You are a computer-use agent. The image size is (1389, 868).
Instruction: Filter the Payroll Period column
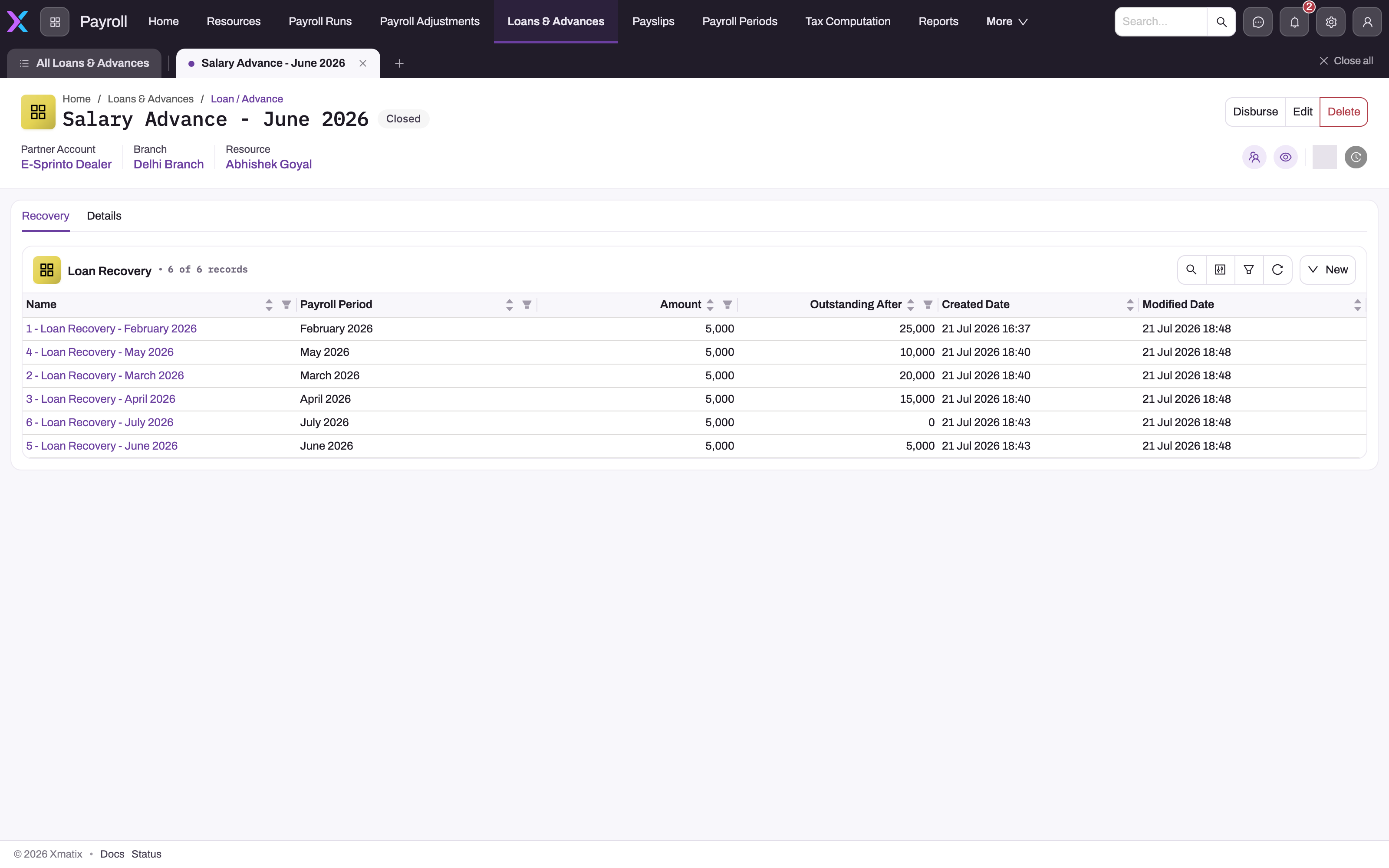pyautogui.click(x=527, y=305)
